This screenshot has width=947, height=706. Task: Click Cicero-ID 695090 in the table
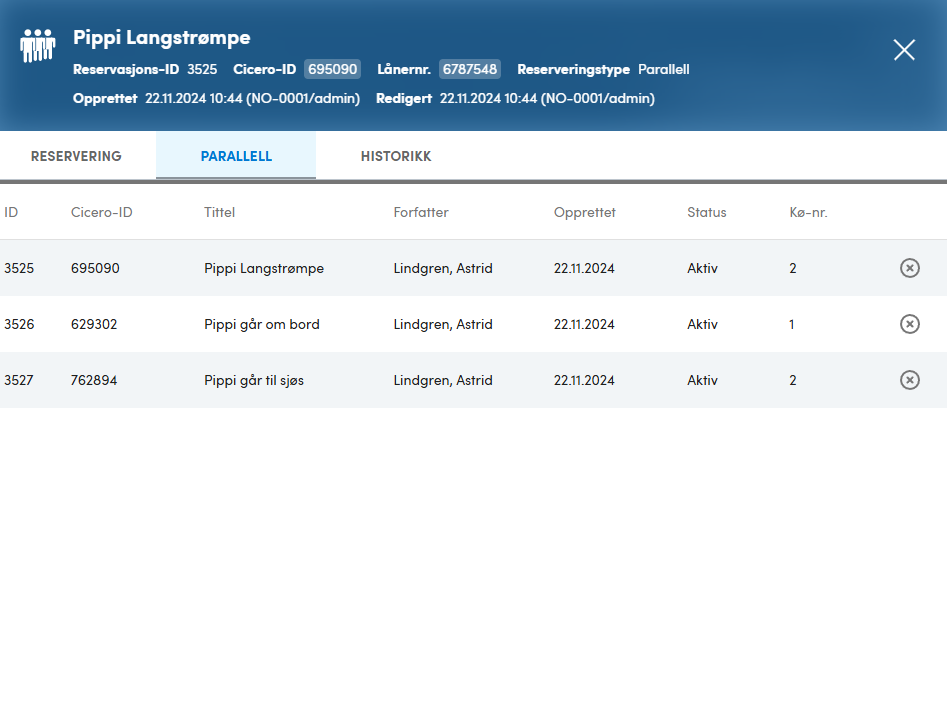point(95,268)
